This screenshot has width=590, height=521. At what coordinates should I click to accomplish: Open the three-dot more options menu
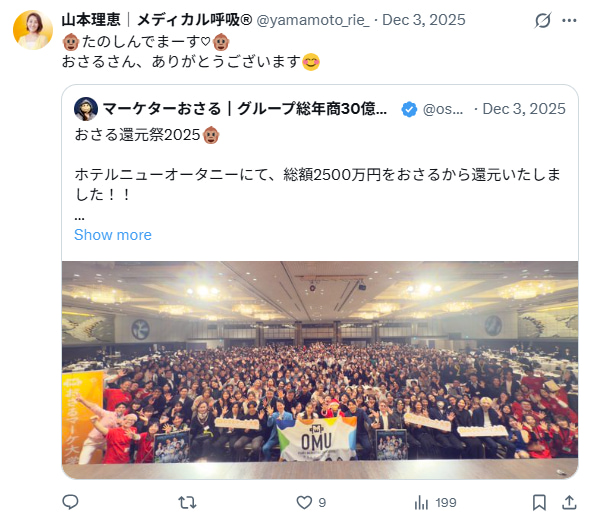569,20
